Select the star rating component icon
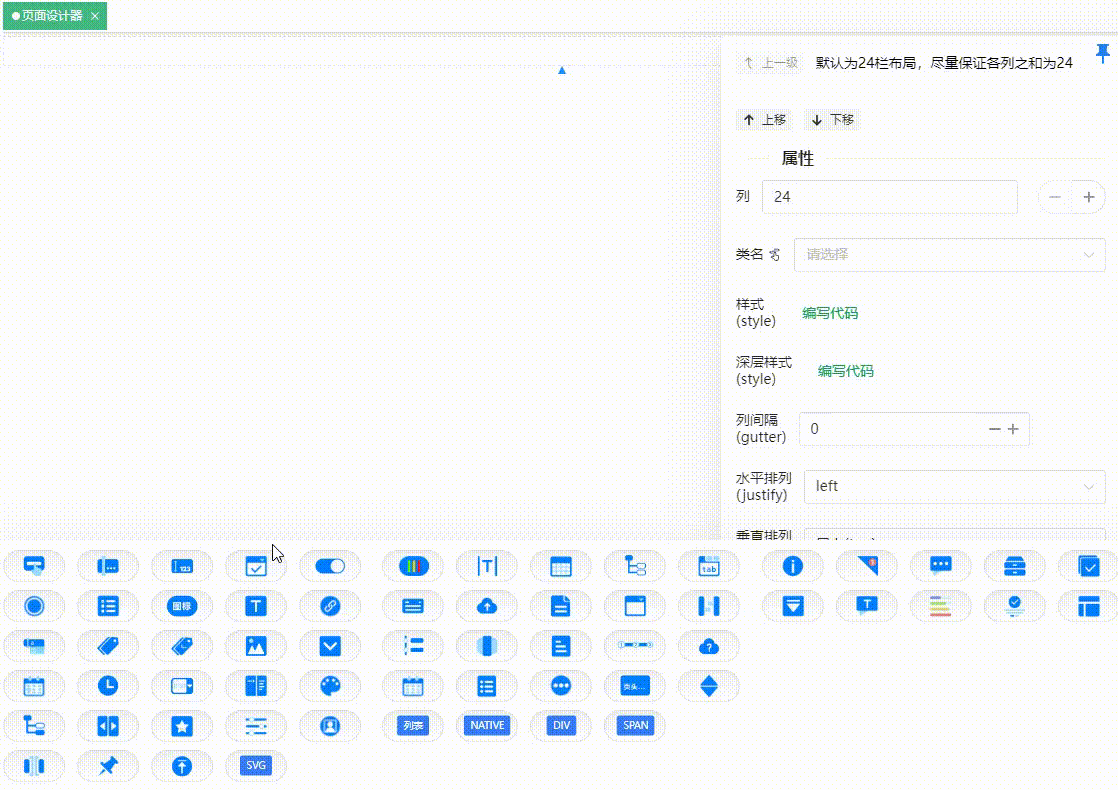1118x790 pixels. pyautogui.click(x=182, y=726)
